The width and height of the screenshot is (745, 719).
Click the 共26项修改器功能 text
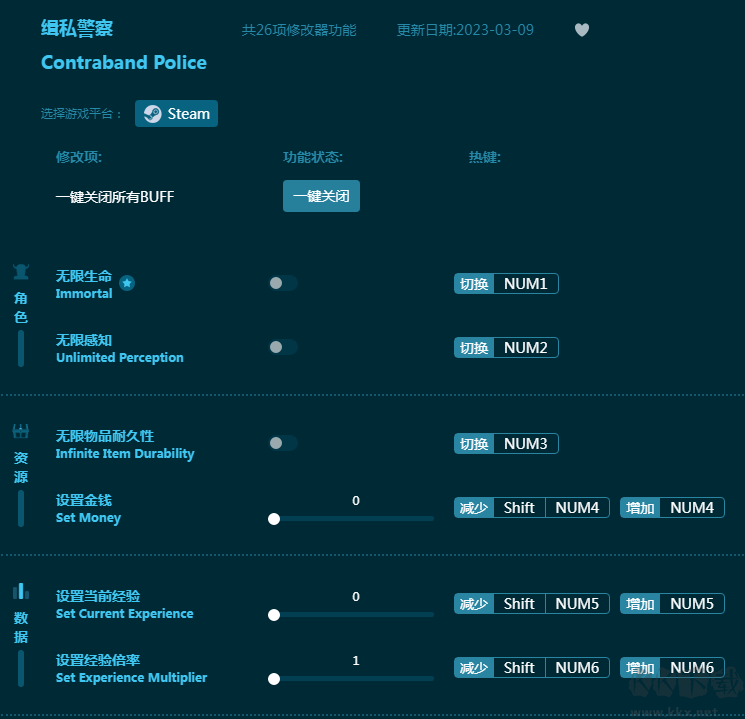click(x=299, y=30)
